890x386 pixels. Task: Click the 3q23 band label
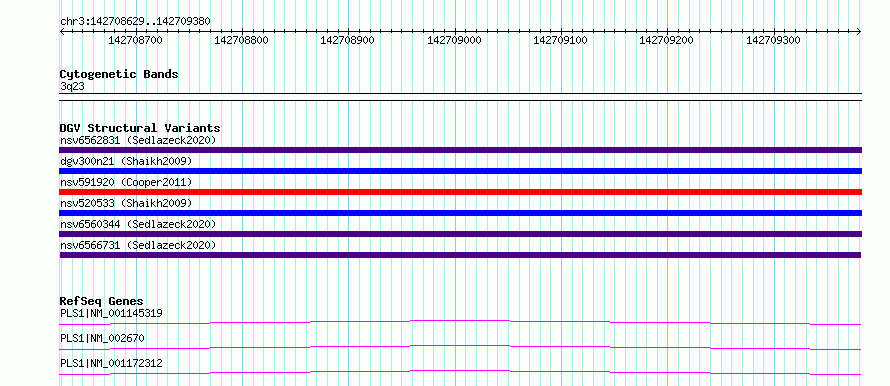coord(72,87)
